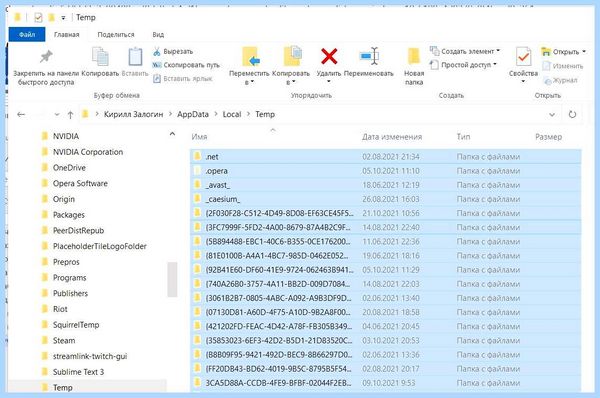Pin to Quick Access panel icon
Screen dimensions: 600x398
coord(46,57)
